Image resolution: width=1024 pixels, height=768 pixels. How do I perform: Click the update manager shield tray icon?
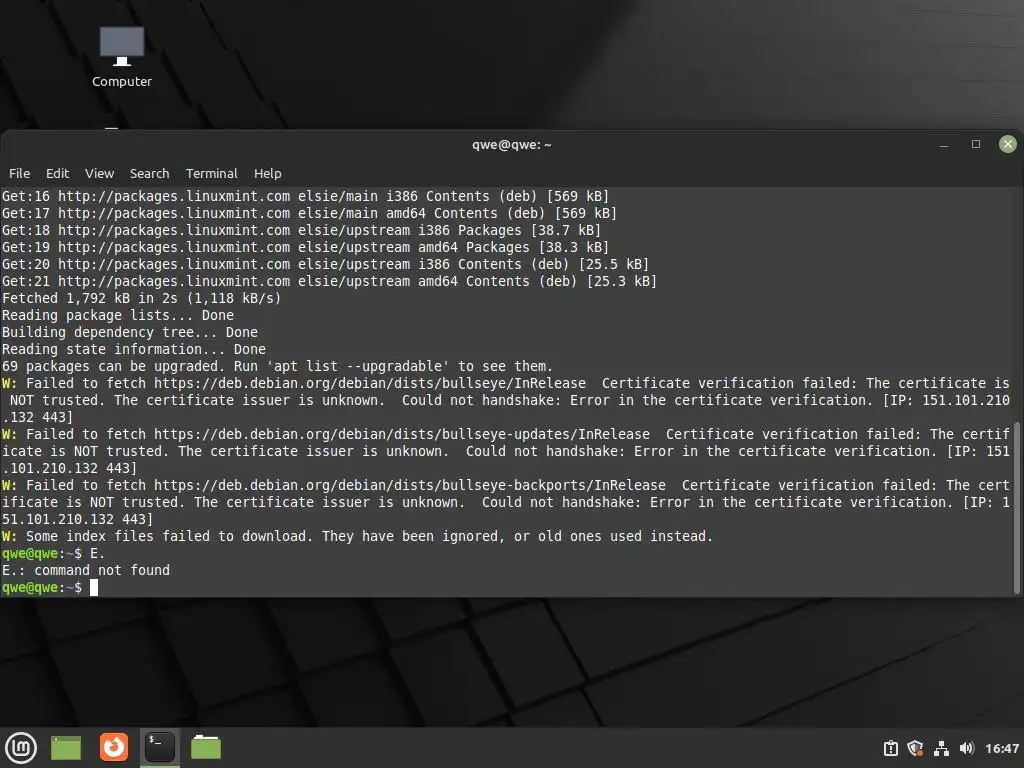click(916, 748)
